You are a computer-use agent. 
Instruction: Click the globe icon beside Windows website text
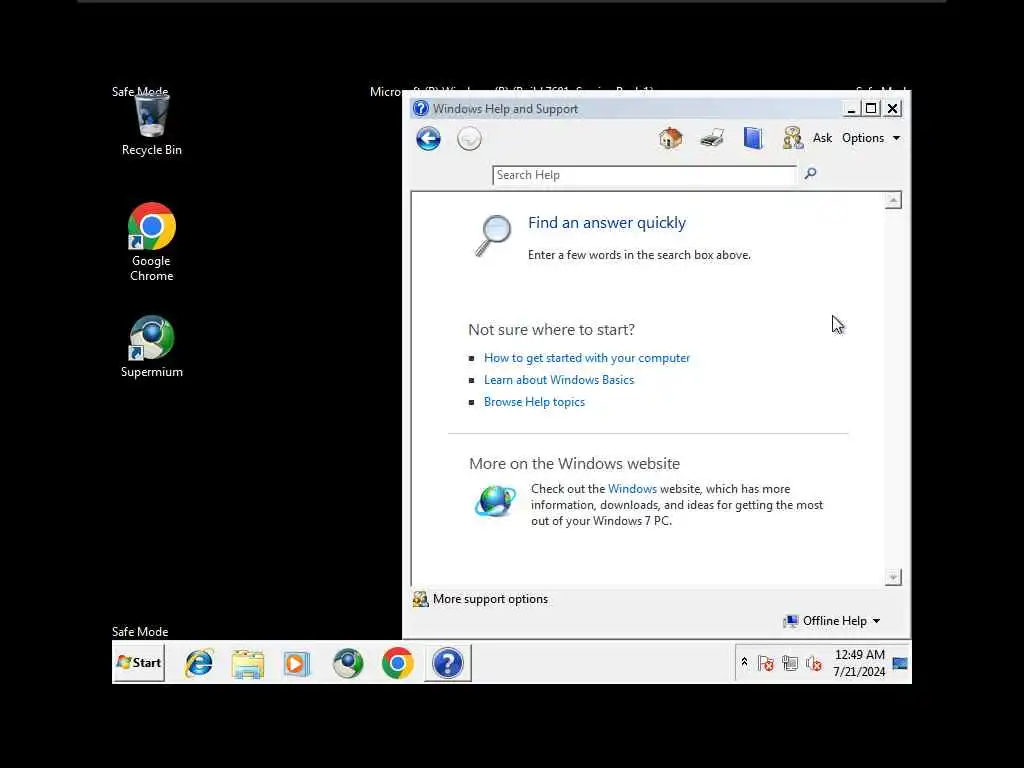pos(495,502)
